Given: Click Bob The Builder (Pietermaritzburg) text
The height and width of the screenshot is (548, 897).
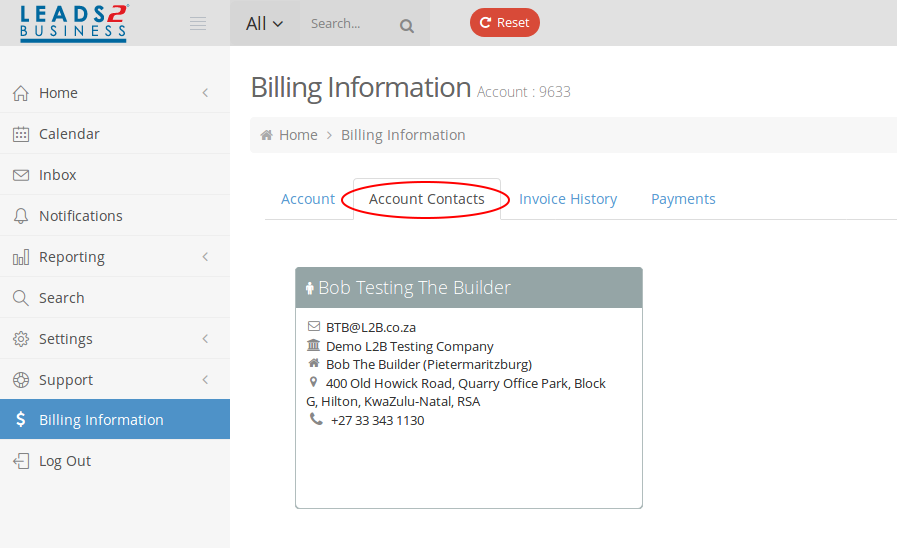Looking at the screenshot, I should coord(429,365).
